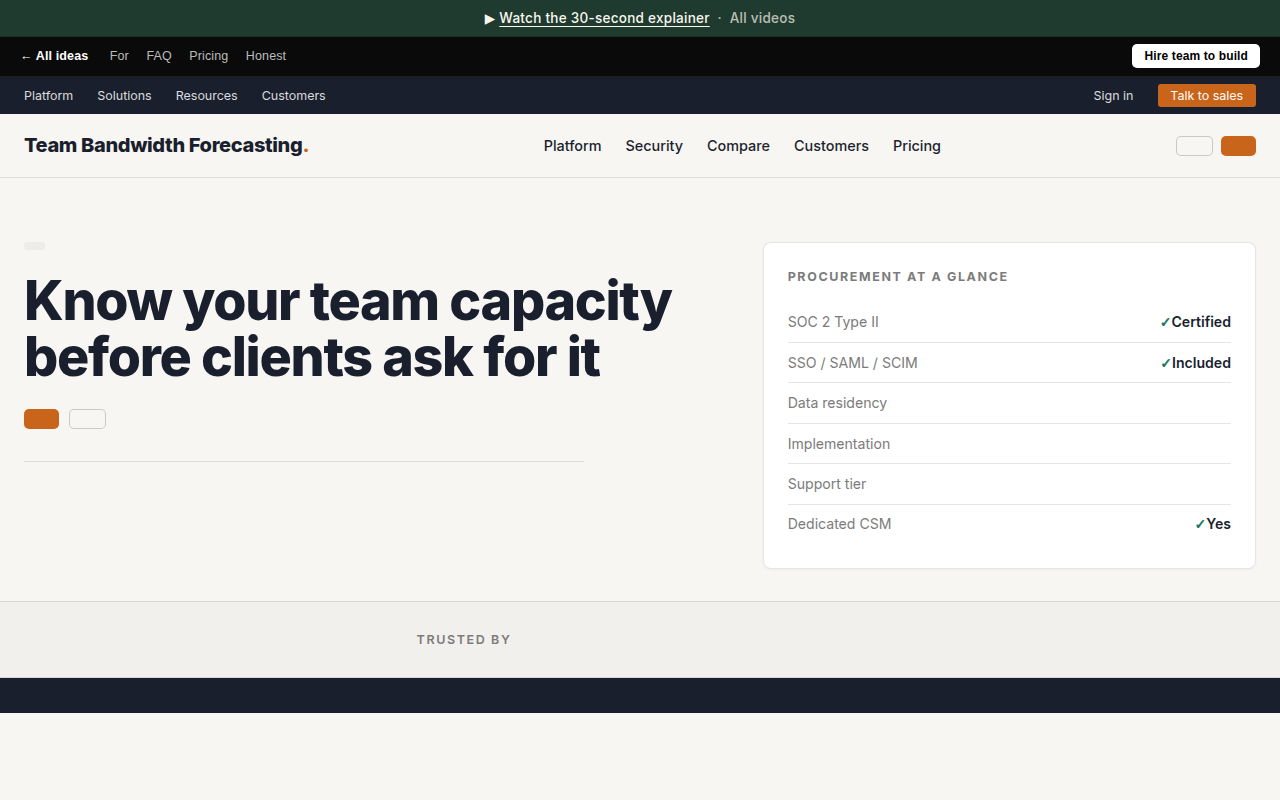Select the SOC 2 Type II row label
This screenshot has width=1280, height=800.
click(x=833, y=322)
